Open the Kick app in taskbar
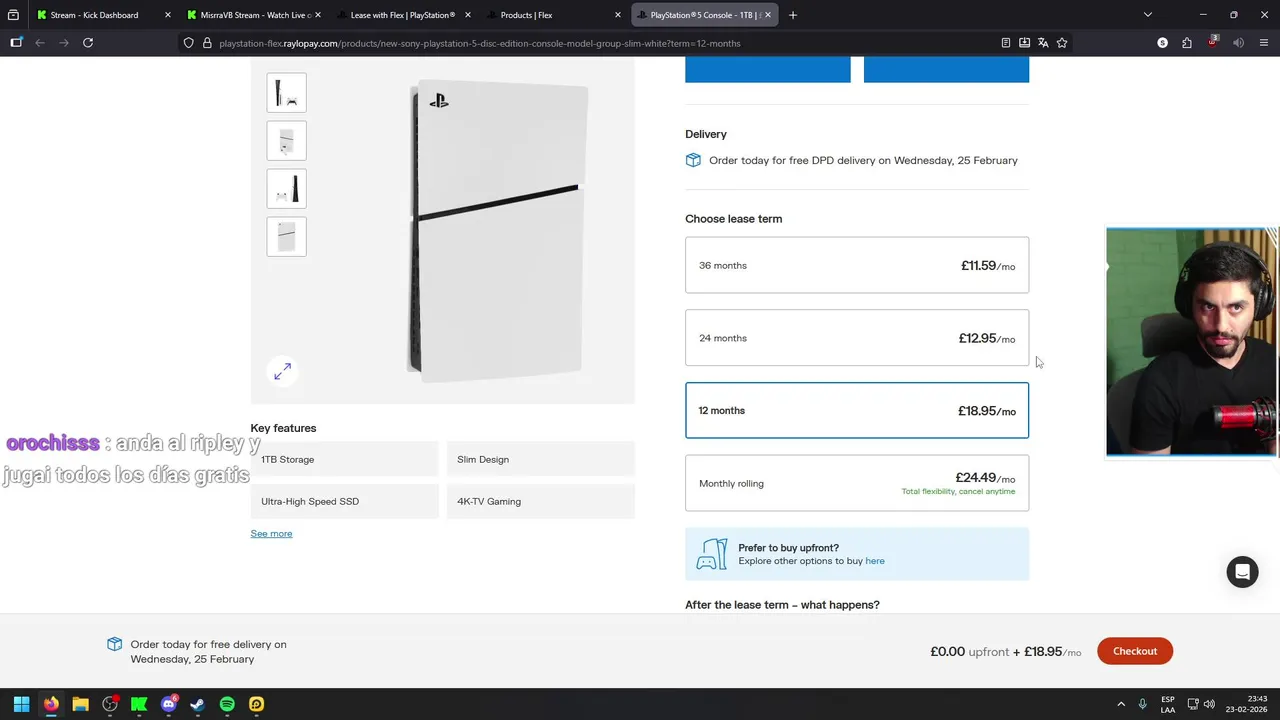The height and width of the screenshot is (720, 1280). (x=139, y=704)
